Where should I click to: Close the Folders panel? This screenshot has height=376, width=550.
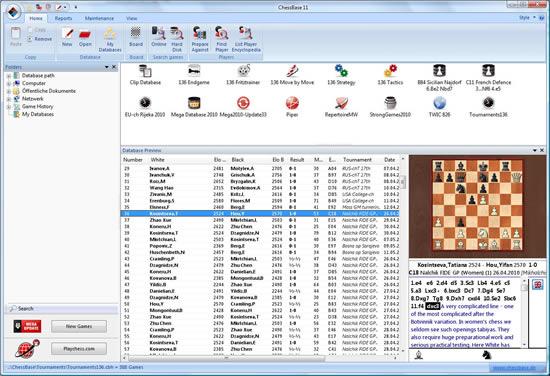[x=114, y=67]
